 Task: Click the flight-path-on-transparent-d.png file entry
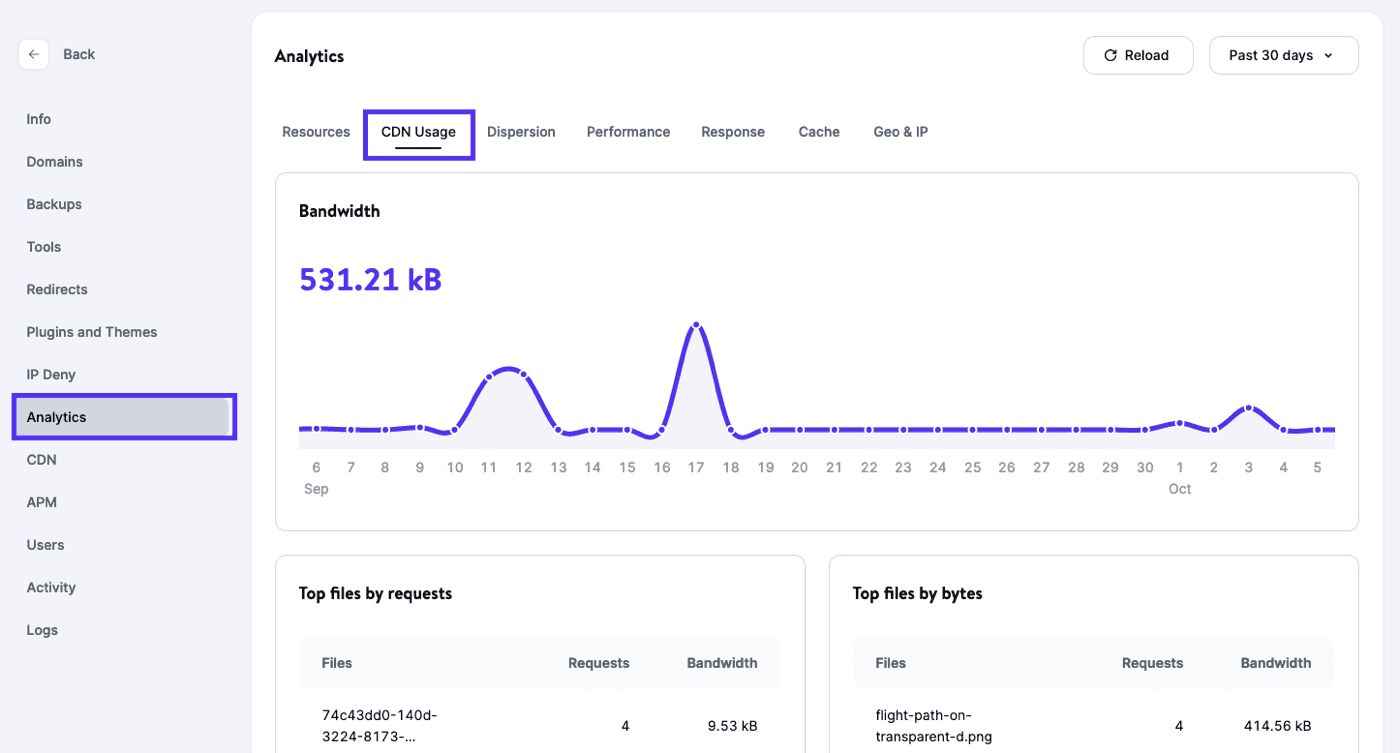[934, 725]
